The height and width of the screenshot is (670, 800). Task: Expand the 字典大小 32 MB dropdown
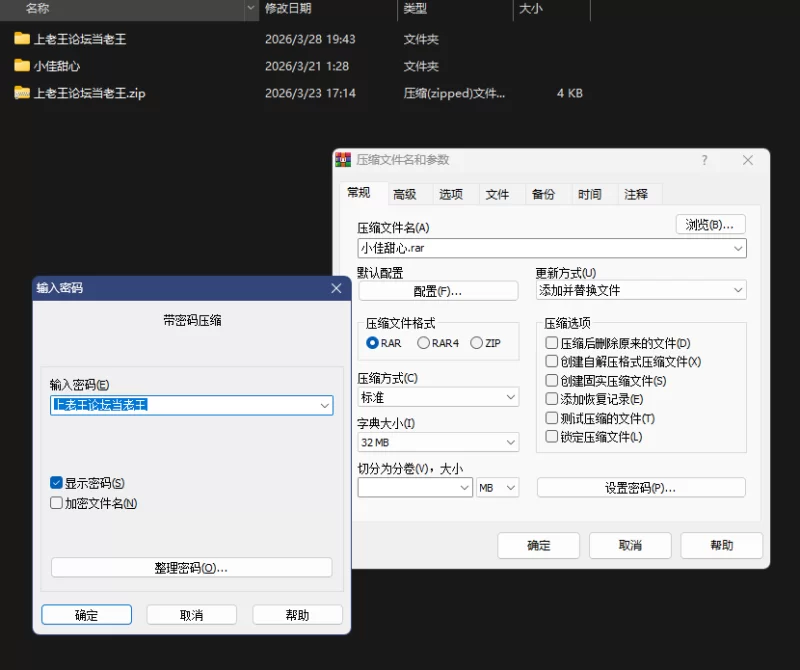click(x=510, y=442)
